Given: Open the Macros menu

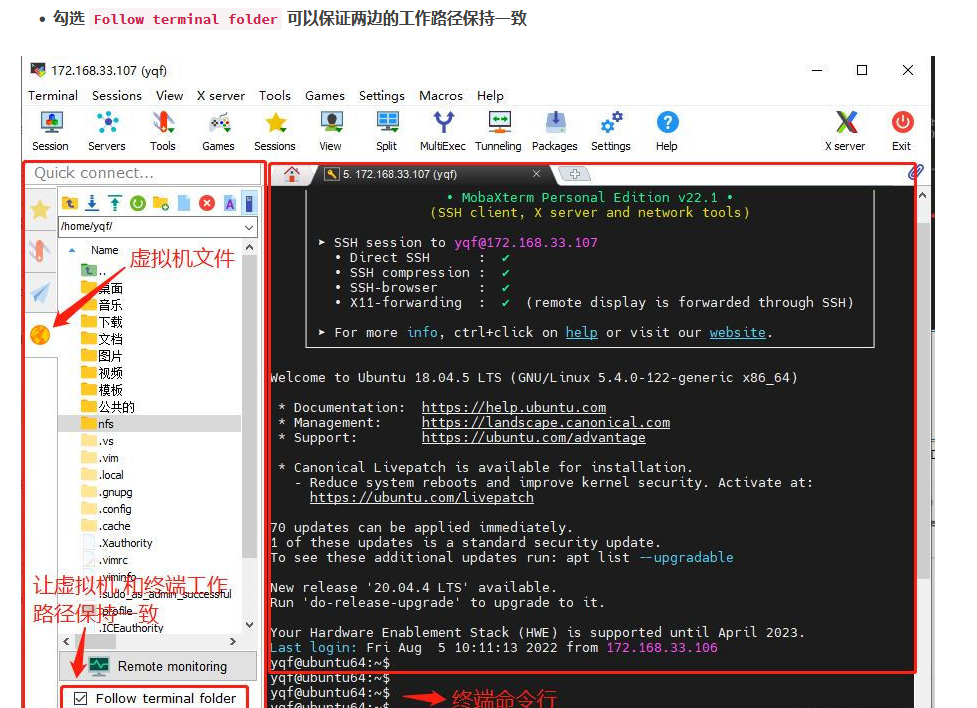Looking at the screenshot, I should 441,95.
